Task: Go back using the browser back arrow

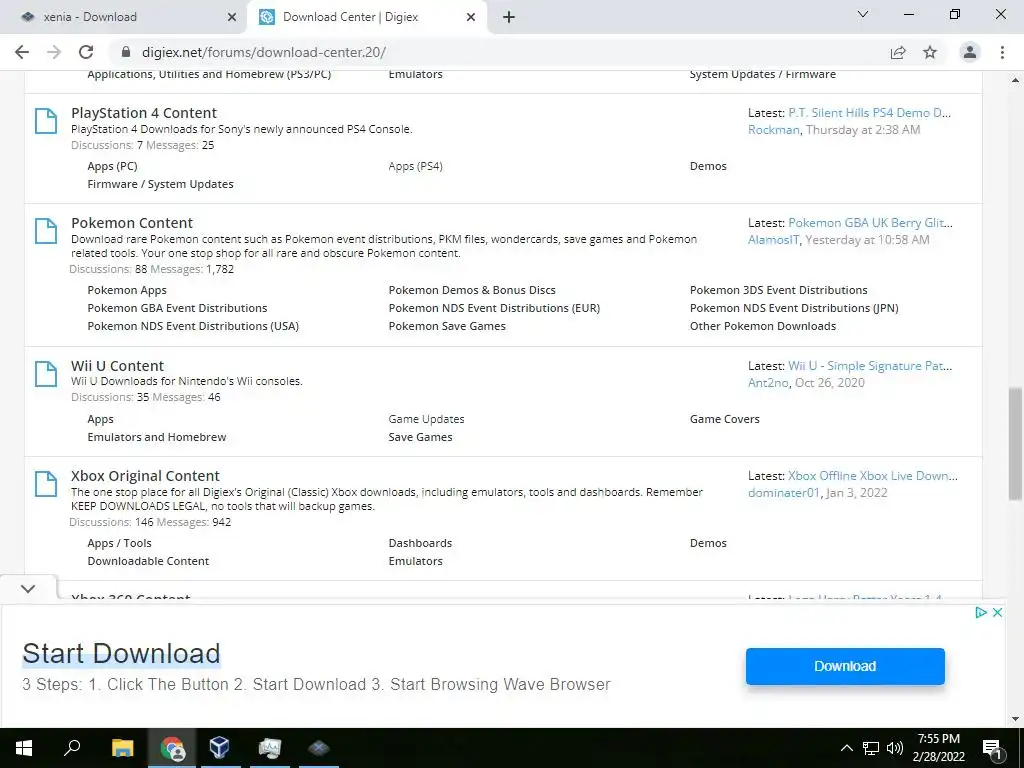Action: 22,52
